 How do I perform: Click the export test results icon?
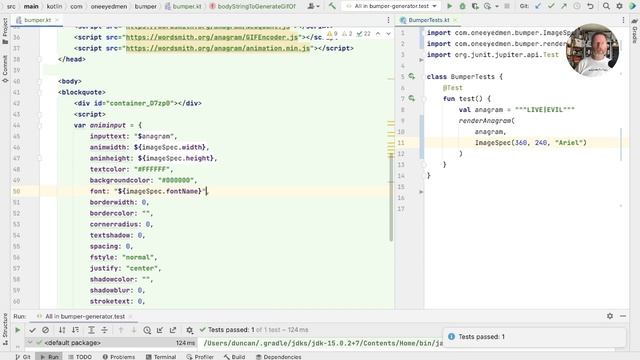(x=173, y=330)
